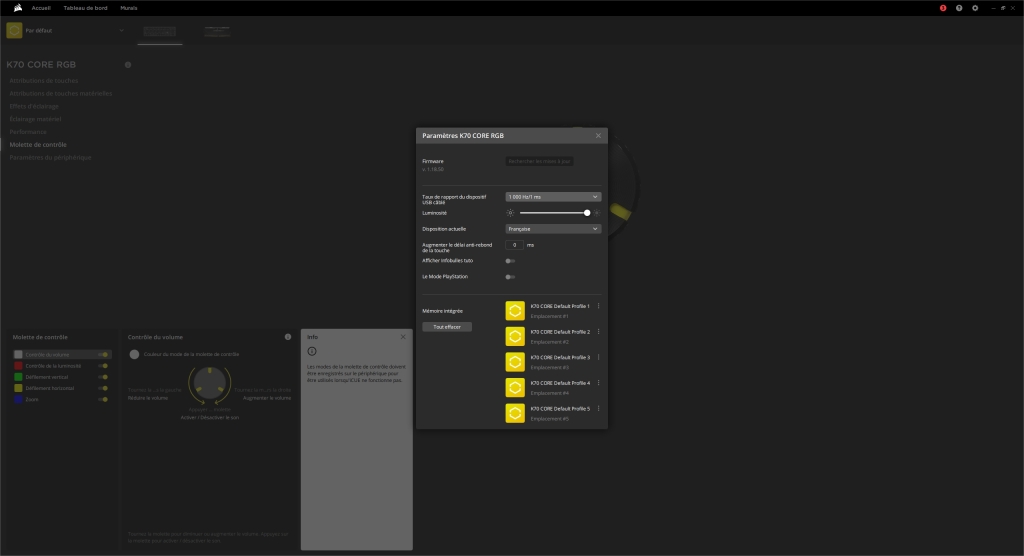Click the Luminosité brightness slider handle
The height and width of the screenshot is (556, 1024).
click(x=587, y=213)
